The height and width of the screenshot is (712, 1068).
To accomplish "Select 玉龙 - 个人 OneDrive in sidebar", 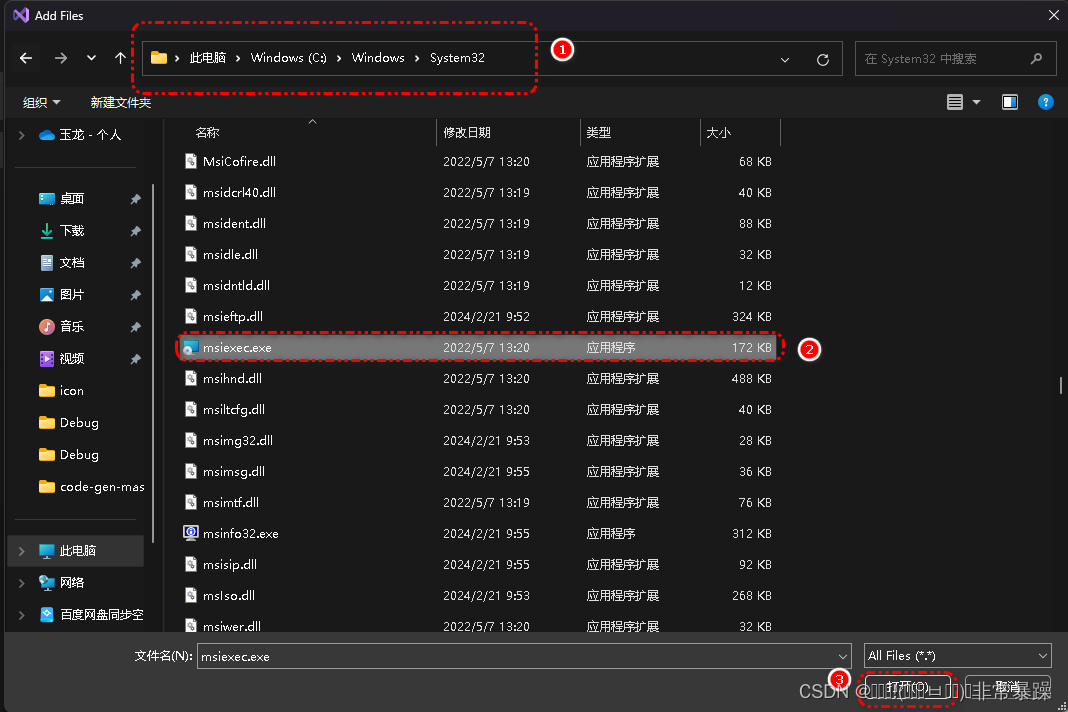I will [x=80, y=135].
